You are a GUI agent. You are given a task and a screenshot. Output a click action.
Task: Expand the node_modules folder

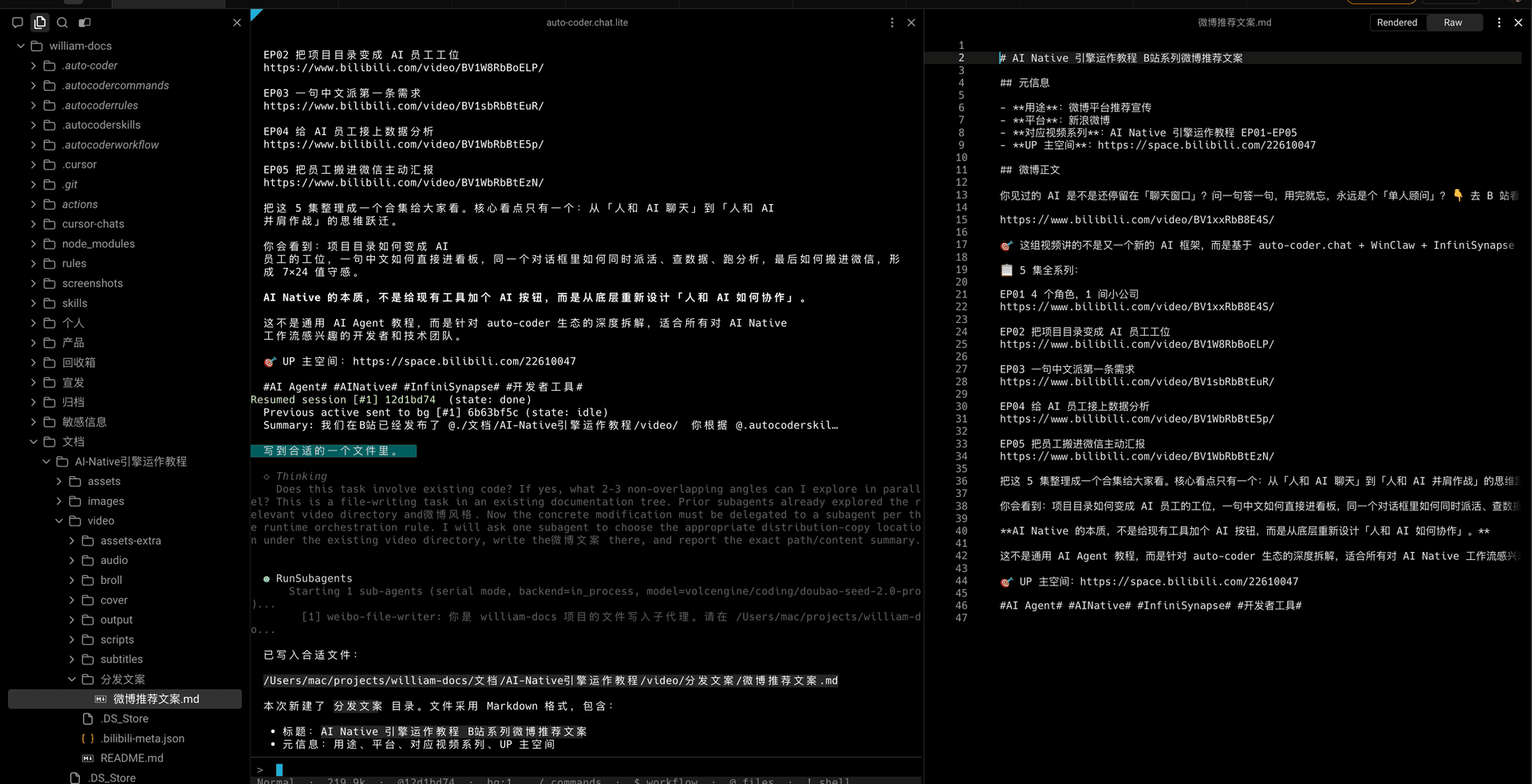click(x=34, y=243)
